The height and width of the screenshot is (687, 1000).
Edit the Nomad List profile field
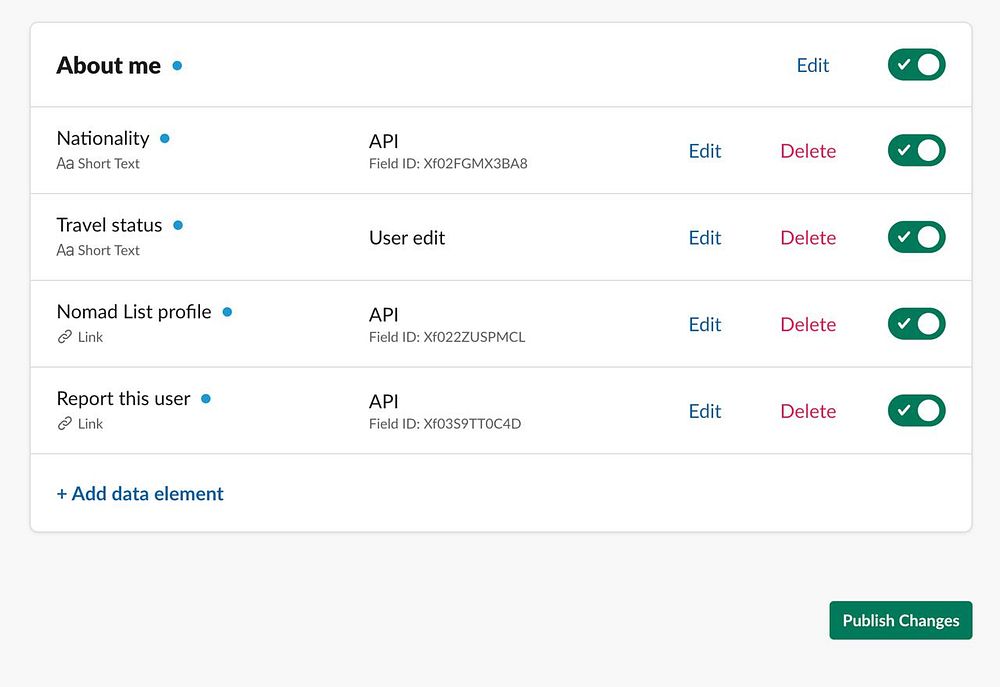pos(705,324)
